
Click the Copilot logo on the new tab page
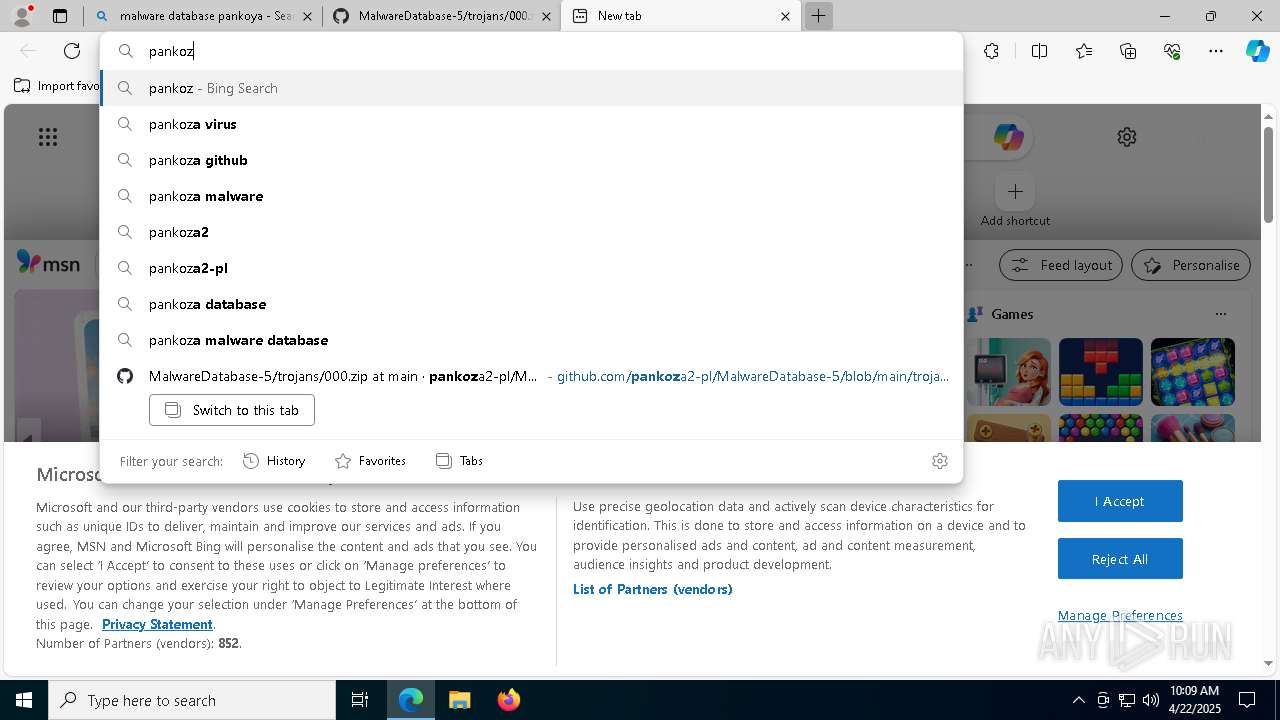tap(1008, 137)
